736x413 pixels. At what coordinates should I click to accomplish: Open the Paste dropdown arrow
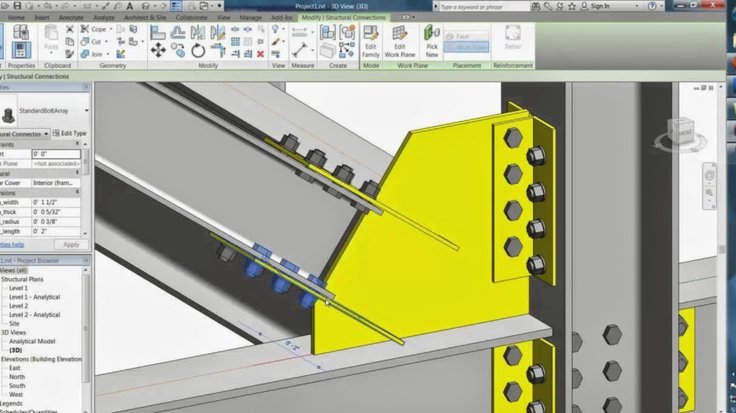point(51,54)
